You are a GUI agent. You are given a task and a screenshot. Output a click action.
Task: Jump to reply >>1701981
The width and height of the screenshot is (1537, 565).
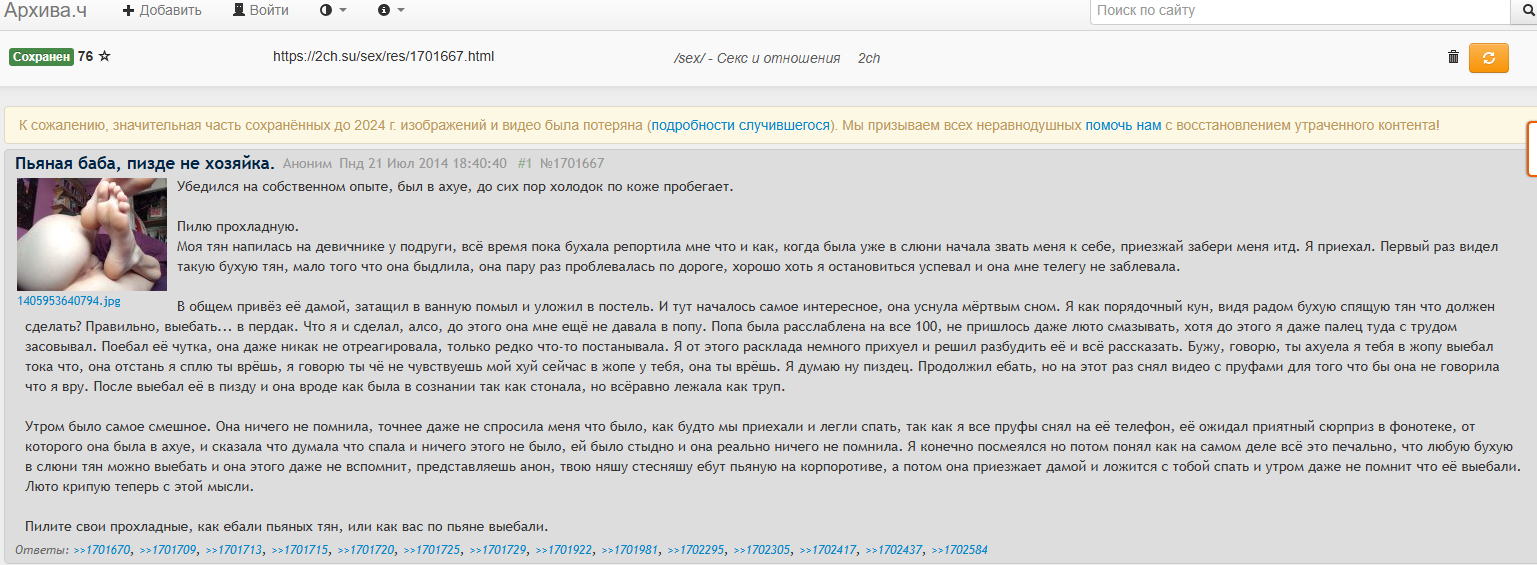tap(630, 550)
